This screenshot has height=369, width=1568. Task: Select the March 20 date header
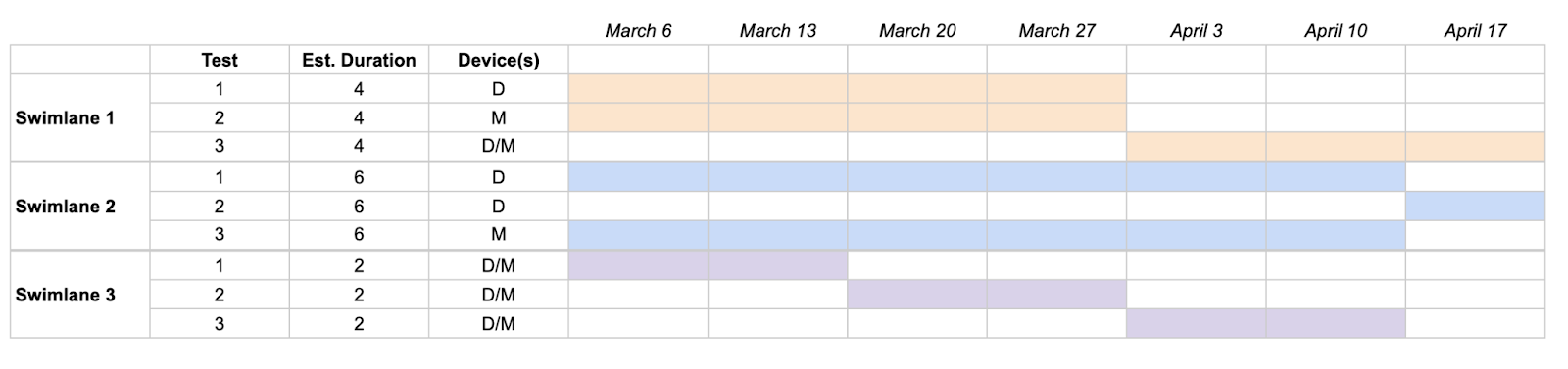tap(917, 30)
